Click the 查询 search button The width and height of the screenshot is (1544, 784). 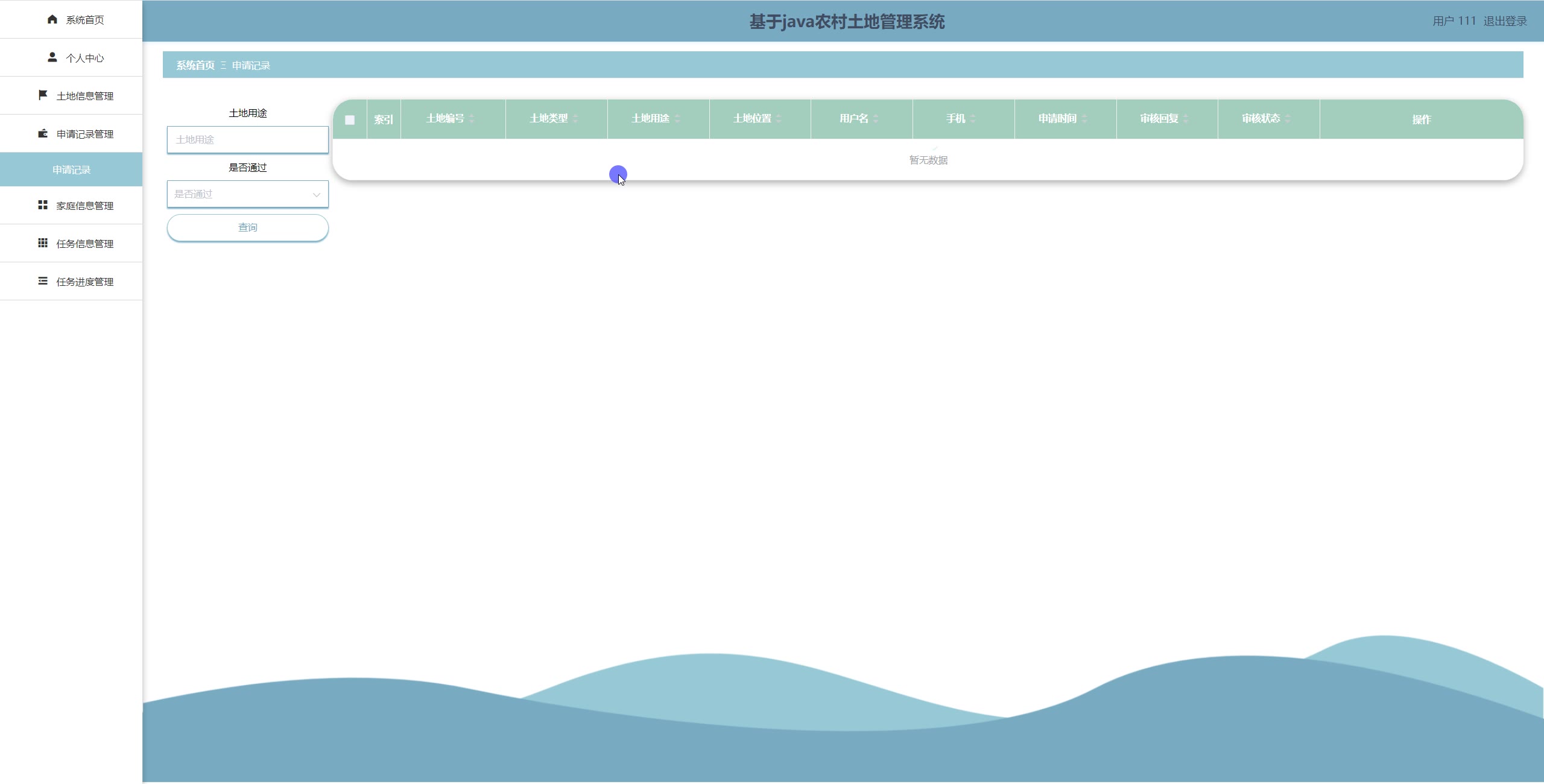pyautogui.click(x=247, y=227)
